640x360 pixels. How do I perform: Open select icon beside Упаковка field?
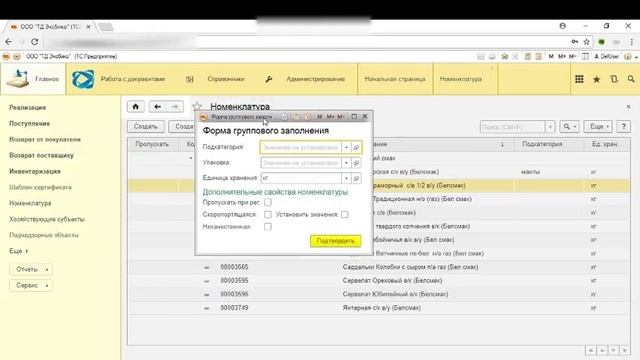(356, 163)
